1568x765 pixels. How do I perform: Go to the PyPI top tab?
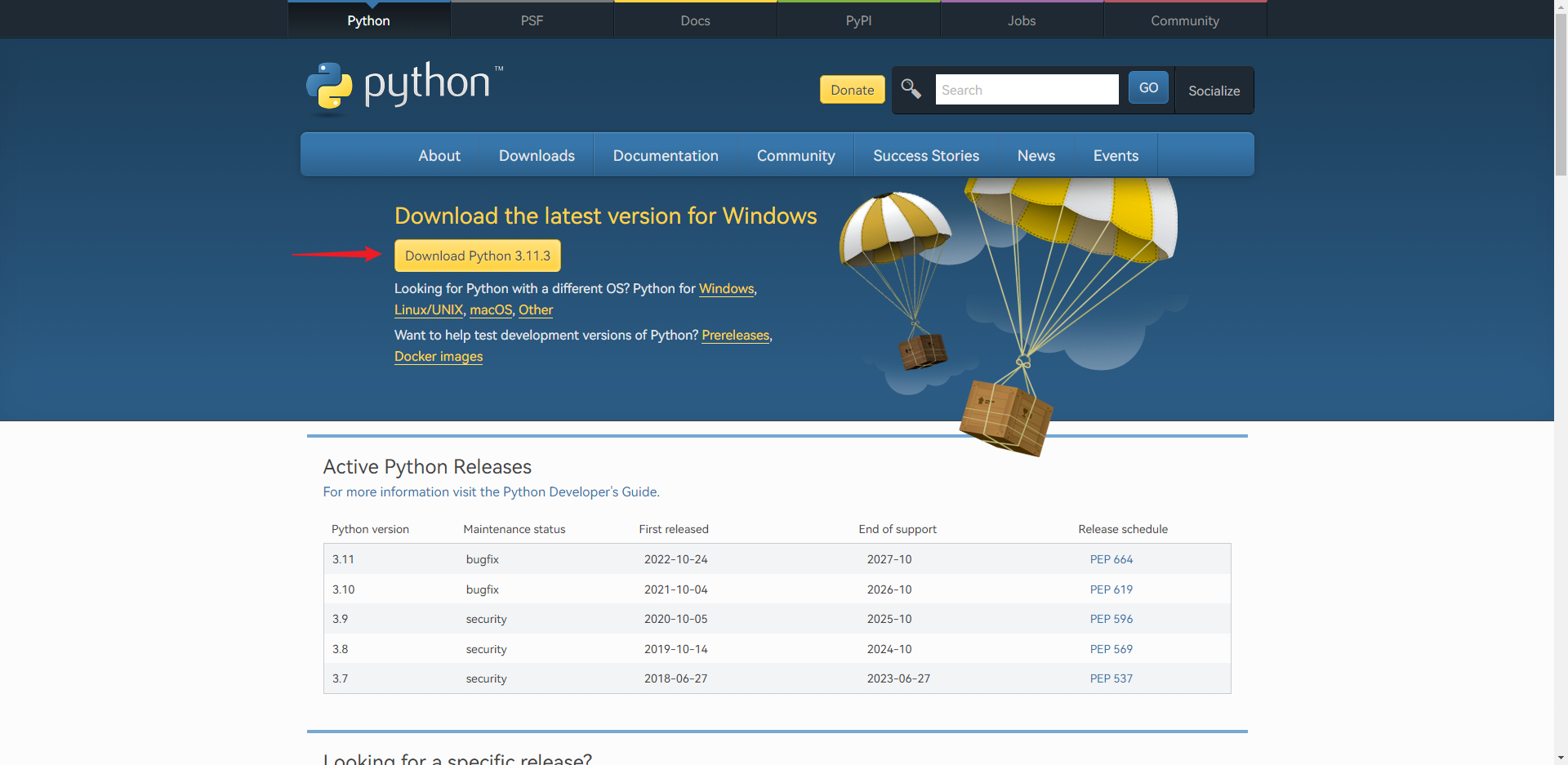[x=858, y=20]
